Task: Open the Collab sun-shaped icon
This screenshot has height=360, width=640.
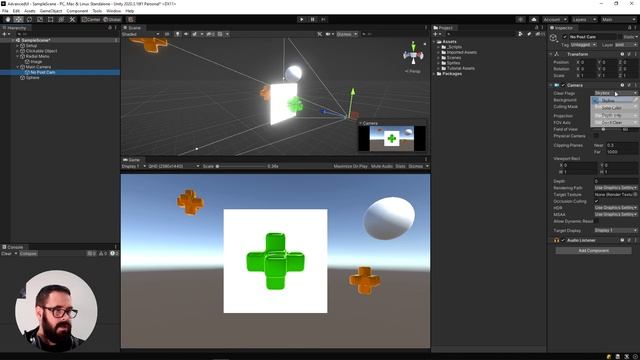Action: tap(520, 19)
